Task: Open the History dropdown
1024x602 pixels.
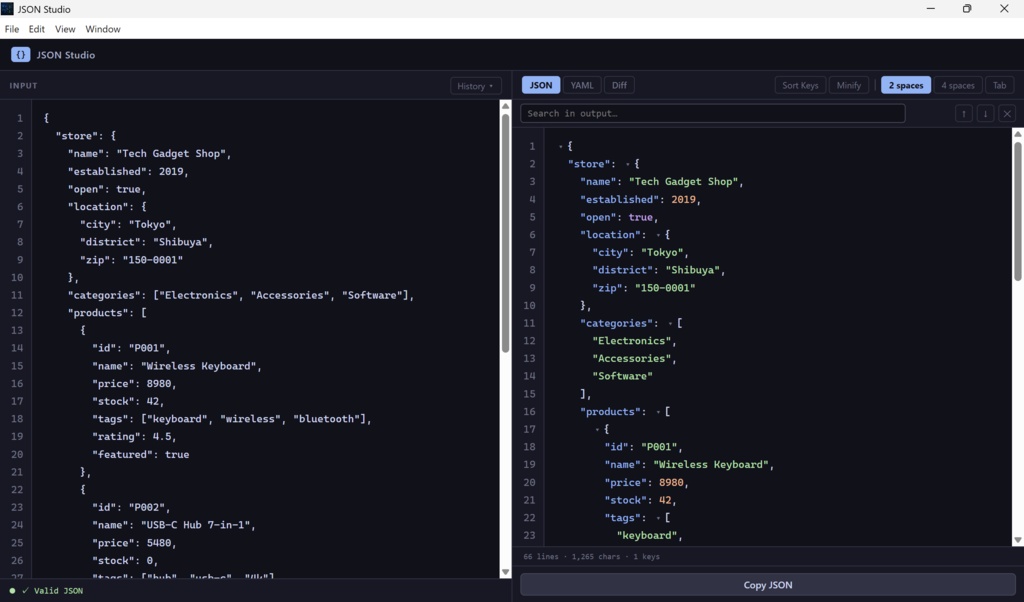Action: pos(475,86)
